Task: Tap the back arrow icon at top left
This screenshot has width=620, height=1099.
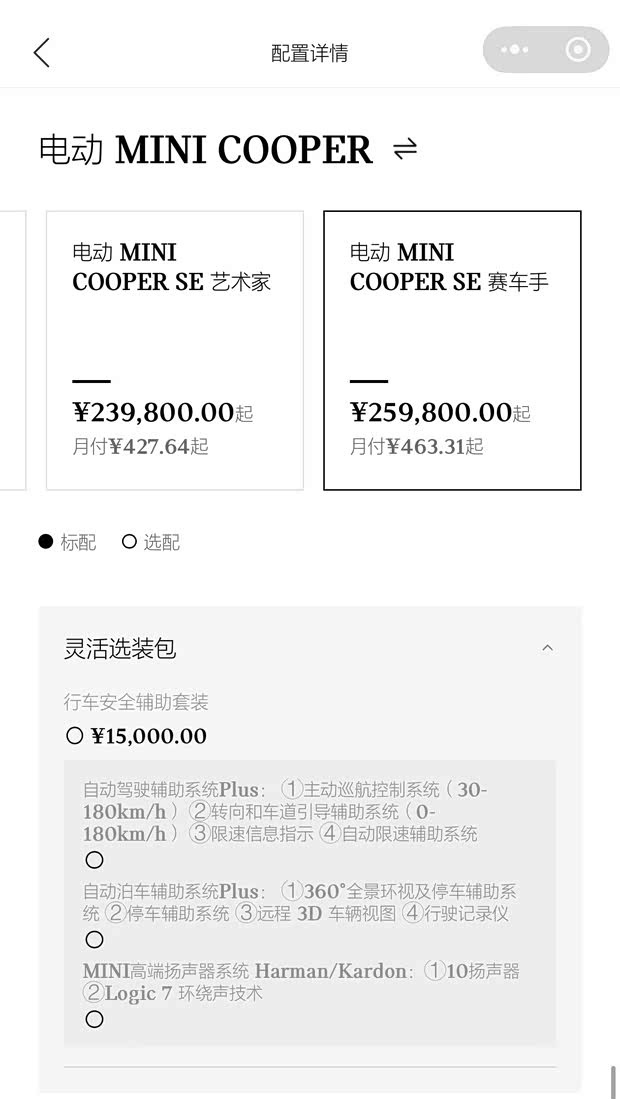Action: [40, 51]
